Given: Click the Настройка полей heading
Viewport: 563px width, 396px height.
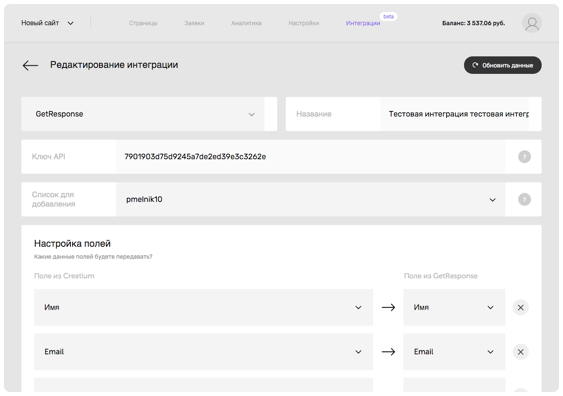Looking at the screenshot, I should (72, 243).
